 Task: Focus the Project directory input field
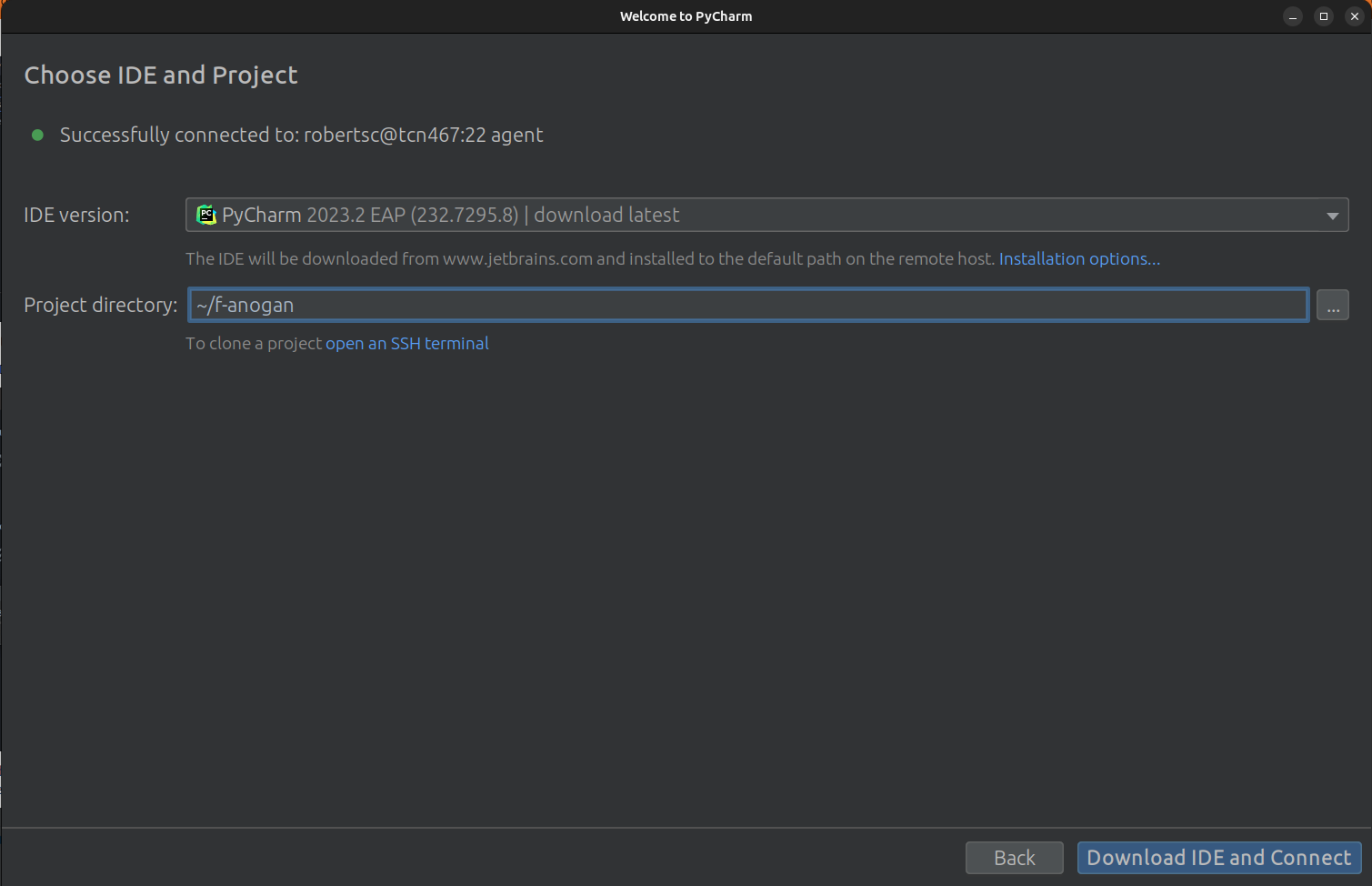click(x=747, y=305)
